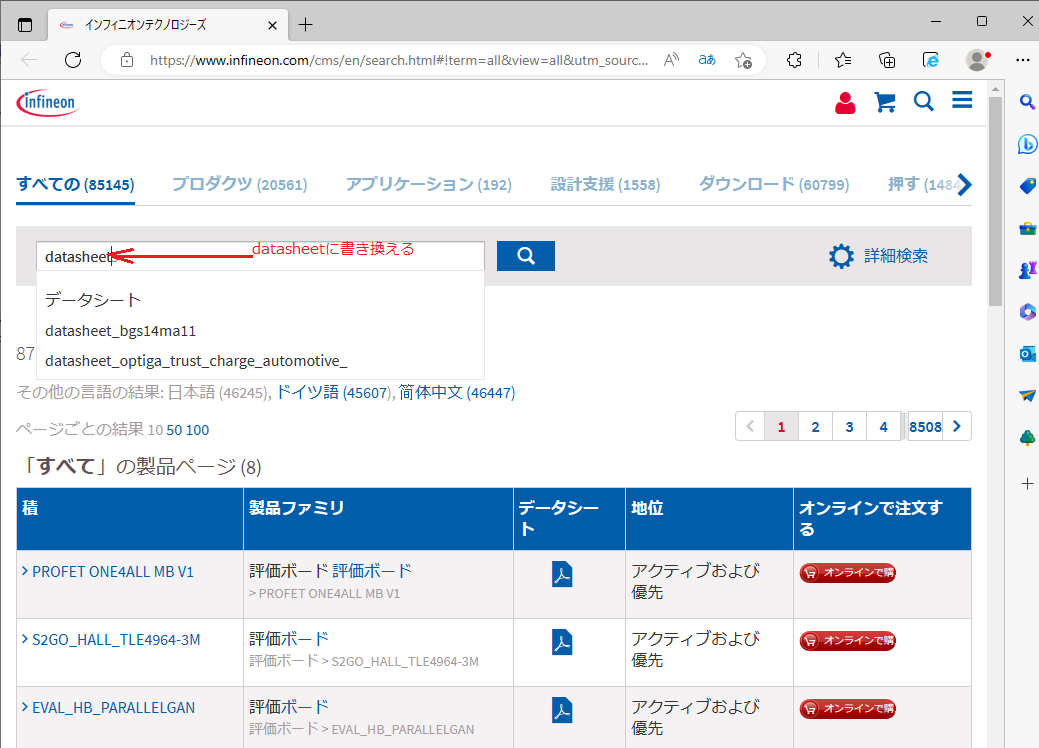Click the Internet Explorer mode icon
This screenshot has height=748, width=1039.
coord(931,60)
